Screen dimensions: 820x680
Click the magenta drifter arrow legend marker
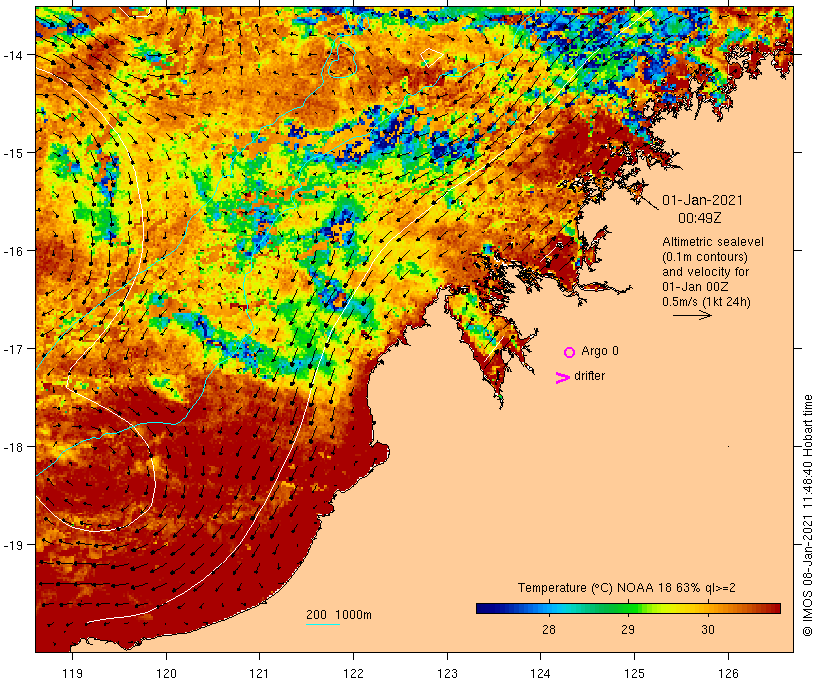click(562, 378)
